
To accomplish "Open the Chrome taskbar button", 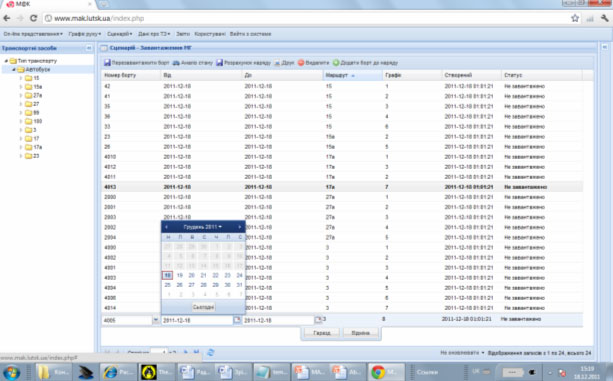I will 386,372.
